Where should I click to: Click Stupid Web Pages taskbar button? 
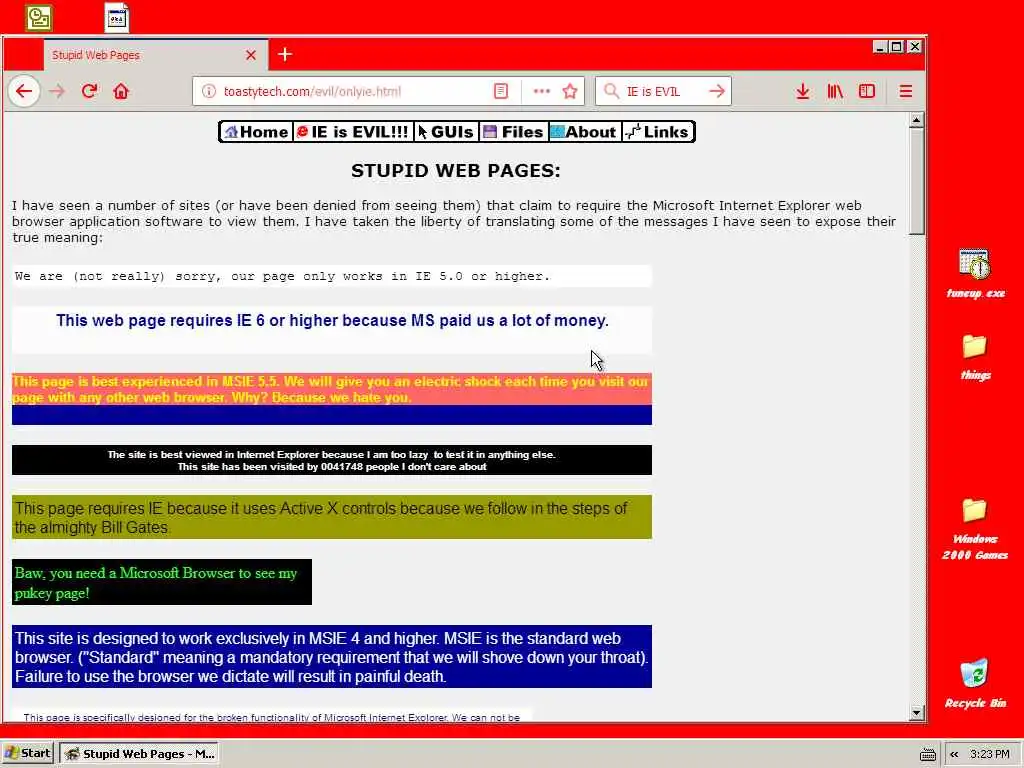(138, 754)
